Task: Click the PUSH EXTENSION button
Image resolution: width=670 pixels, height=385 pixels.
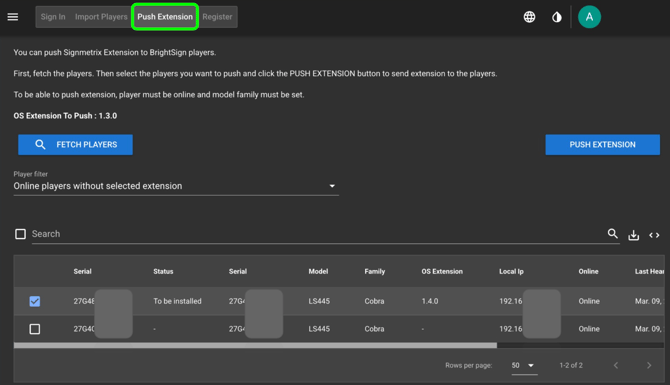Action: [602, 144]
